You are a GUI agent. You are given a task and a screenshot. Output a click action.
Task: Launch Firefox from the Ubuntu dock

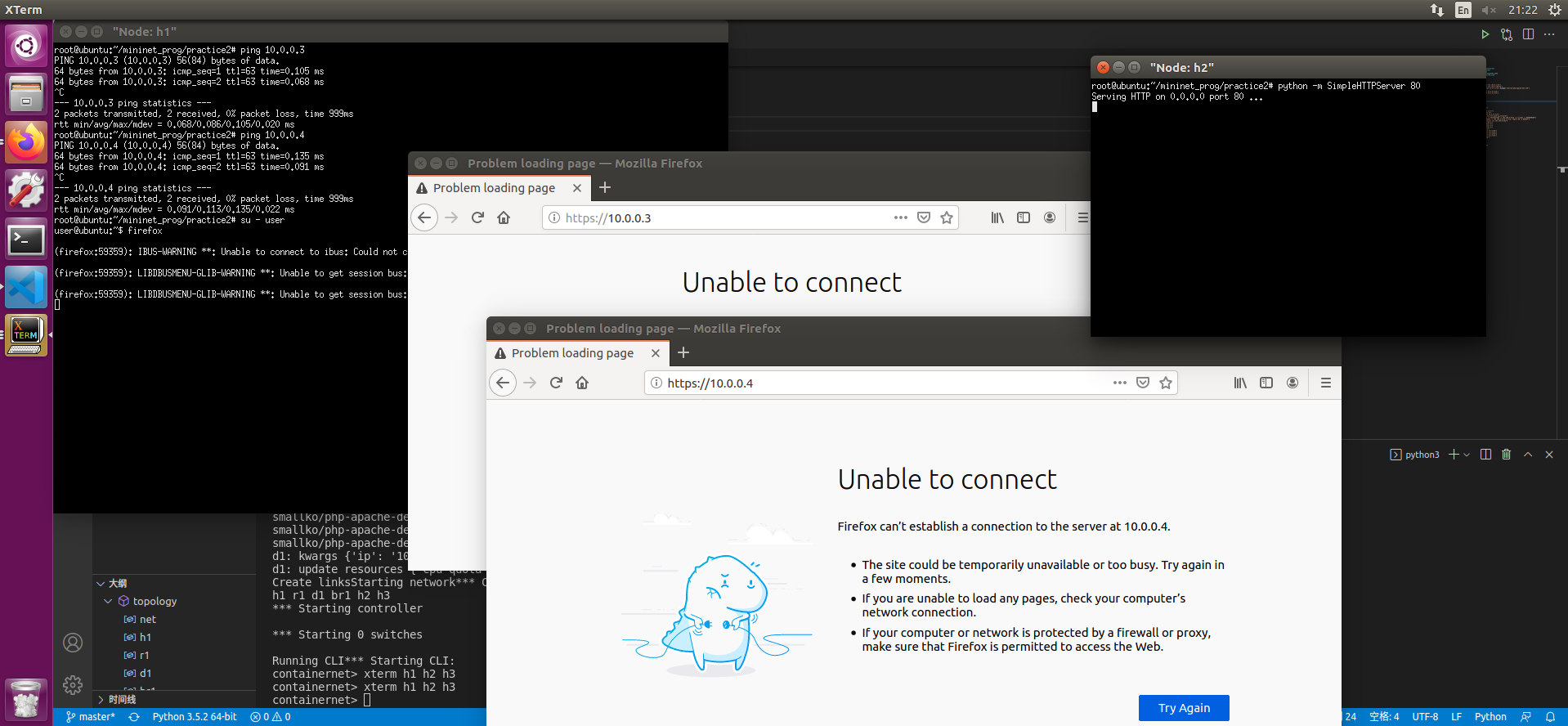coord(26,142)
